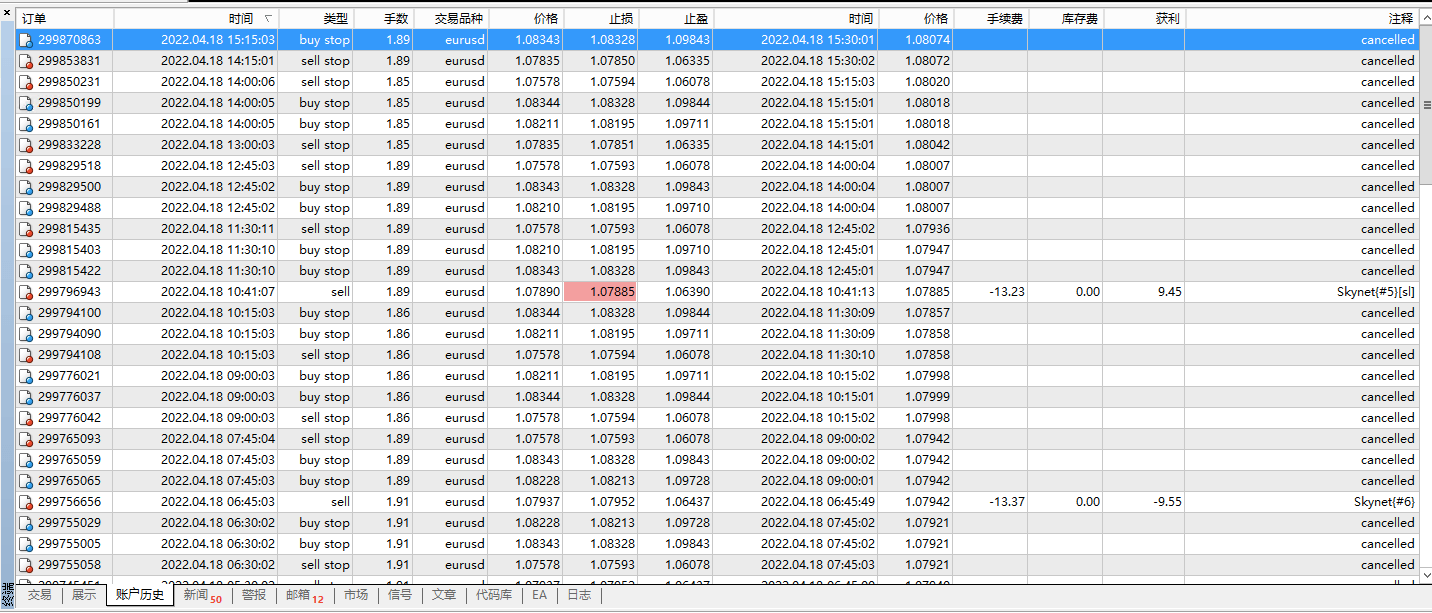Click the icon beside order 299833228
The height and width of the screenshot is (613, 1432).
click(x=26, y=145)
